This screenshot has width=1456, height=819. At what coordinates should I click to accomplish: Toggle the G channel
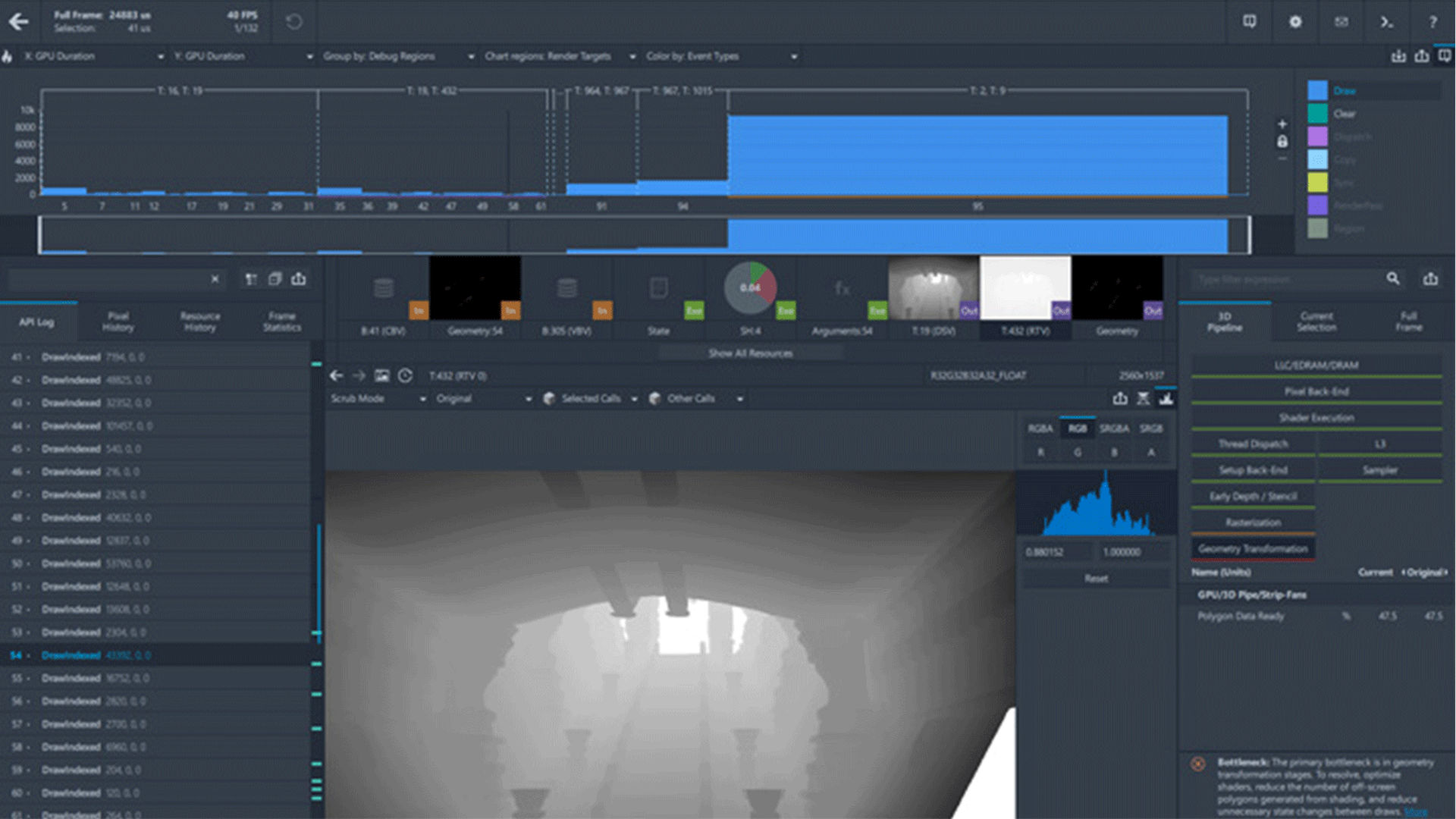tap(1078, 453)
